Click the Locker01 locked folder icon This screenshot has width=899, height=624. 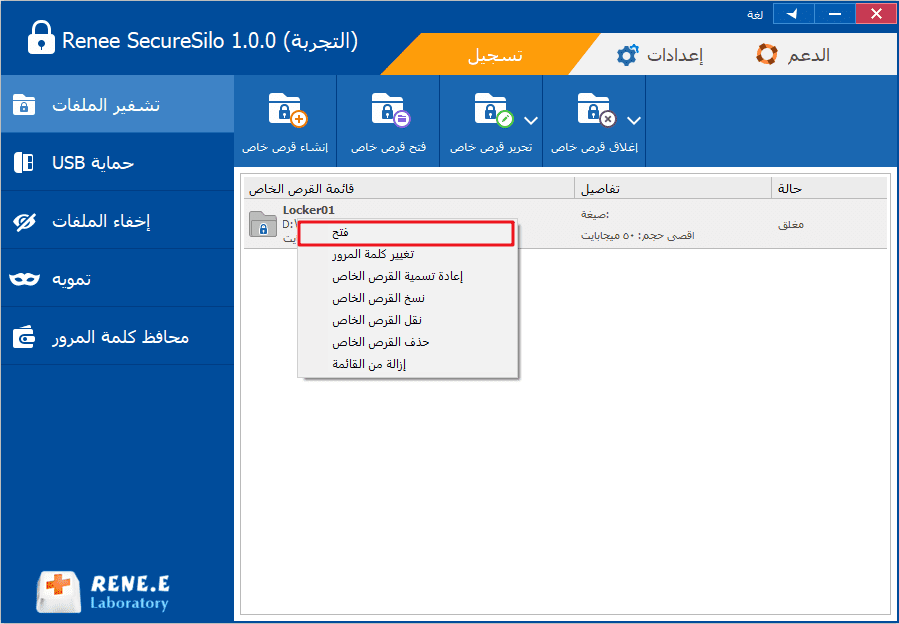(263, 224)
